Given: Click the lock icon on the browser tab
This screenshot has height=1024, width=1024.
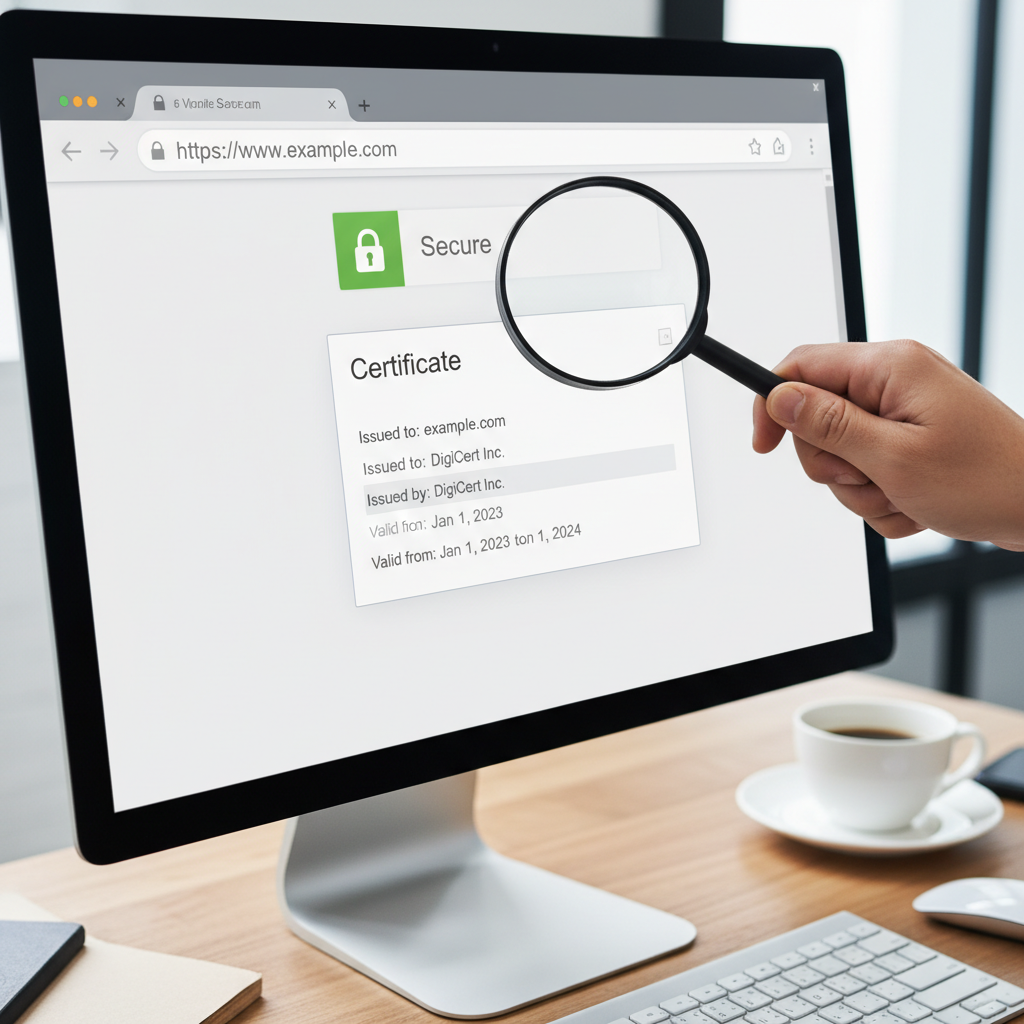Looking at the screenshot, I should 159,104.
